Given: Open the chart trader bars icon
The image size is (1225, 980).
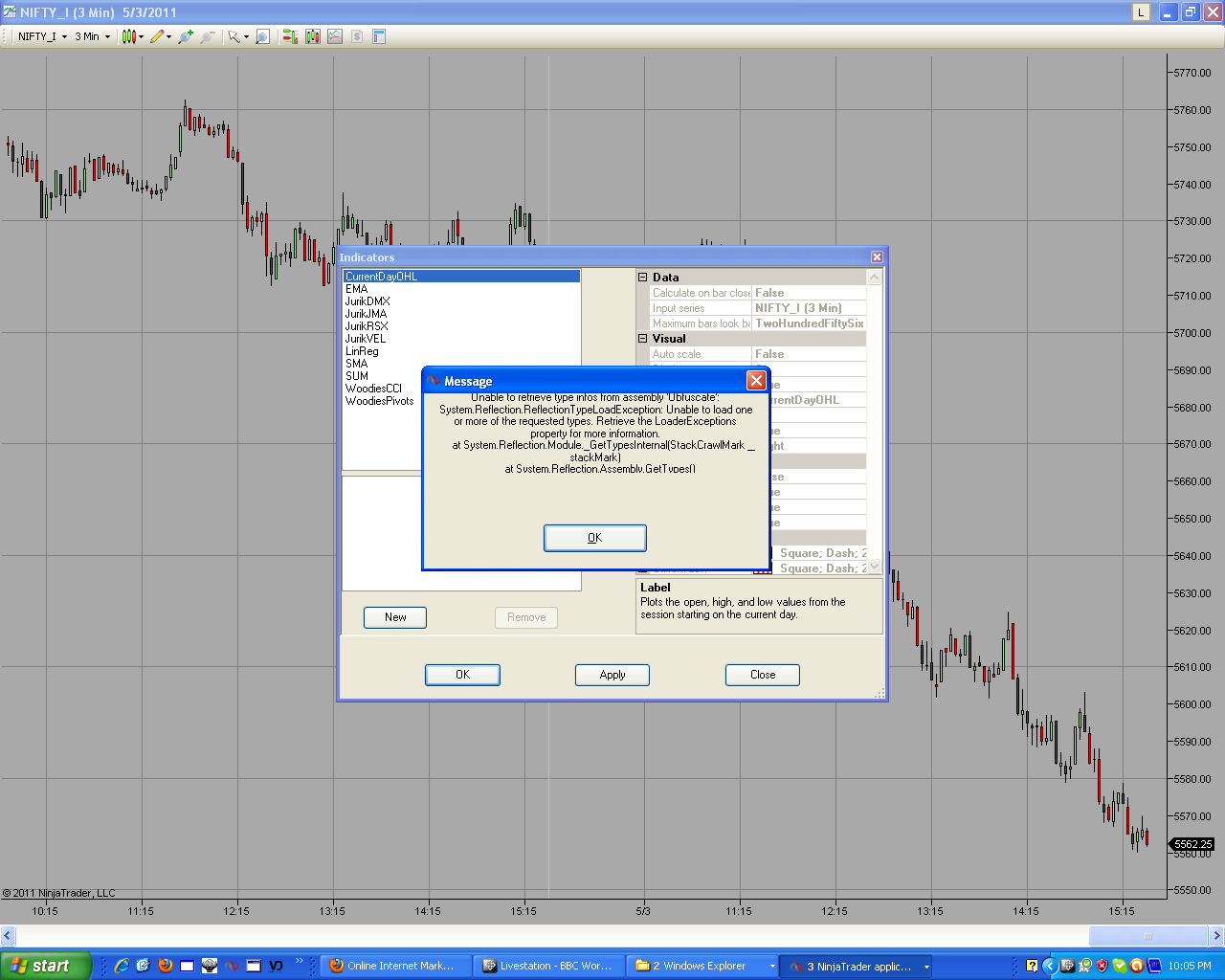Looking at the screenshot, I should (x=290, y=36).
